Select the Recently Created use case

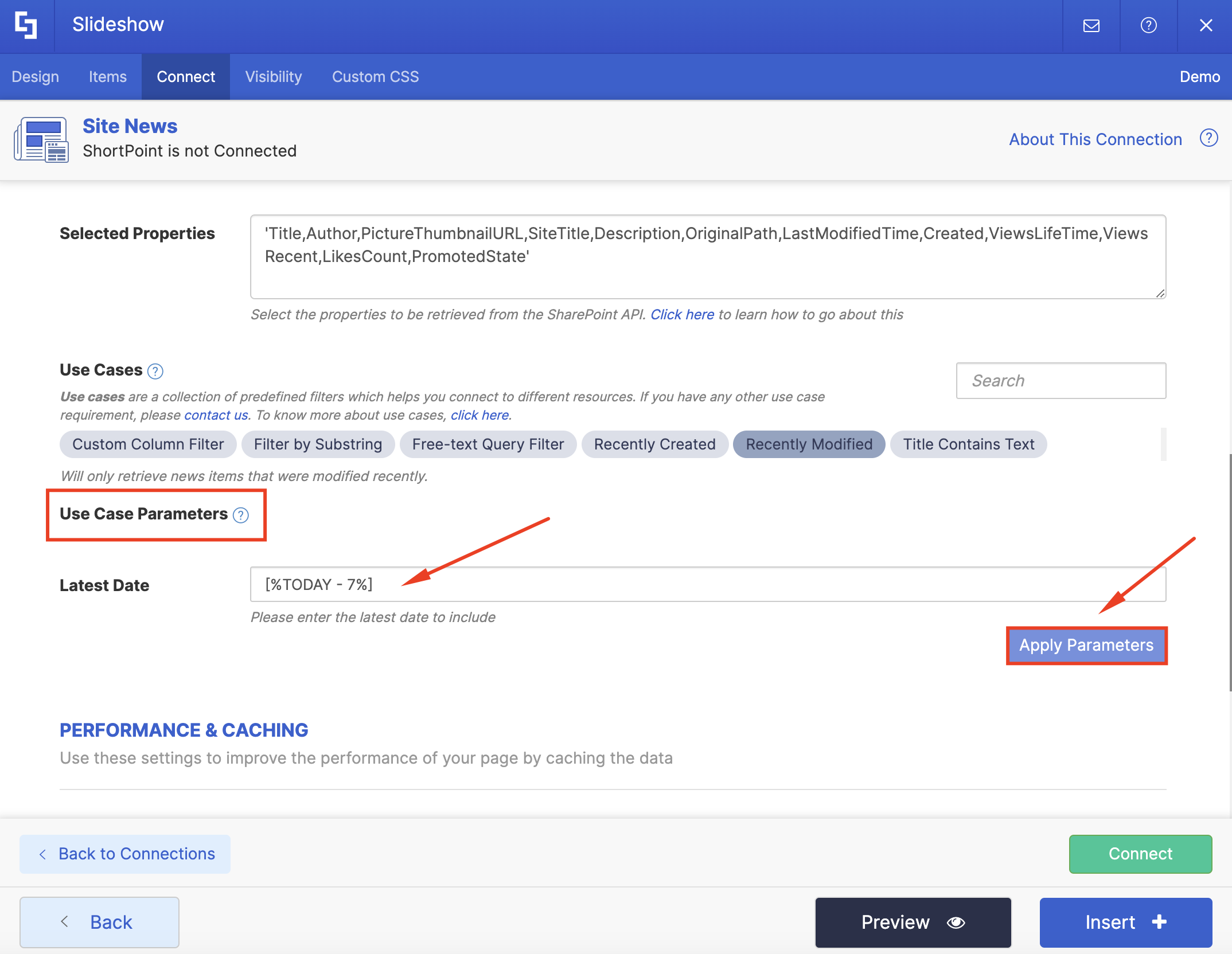(x=654, y=444)
